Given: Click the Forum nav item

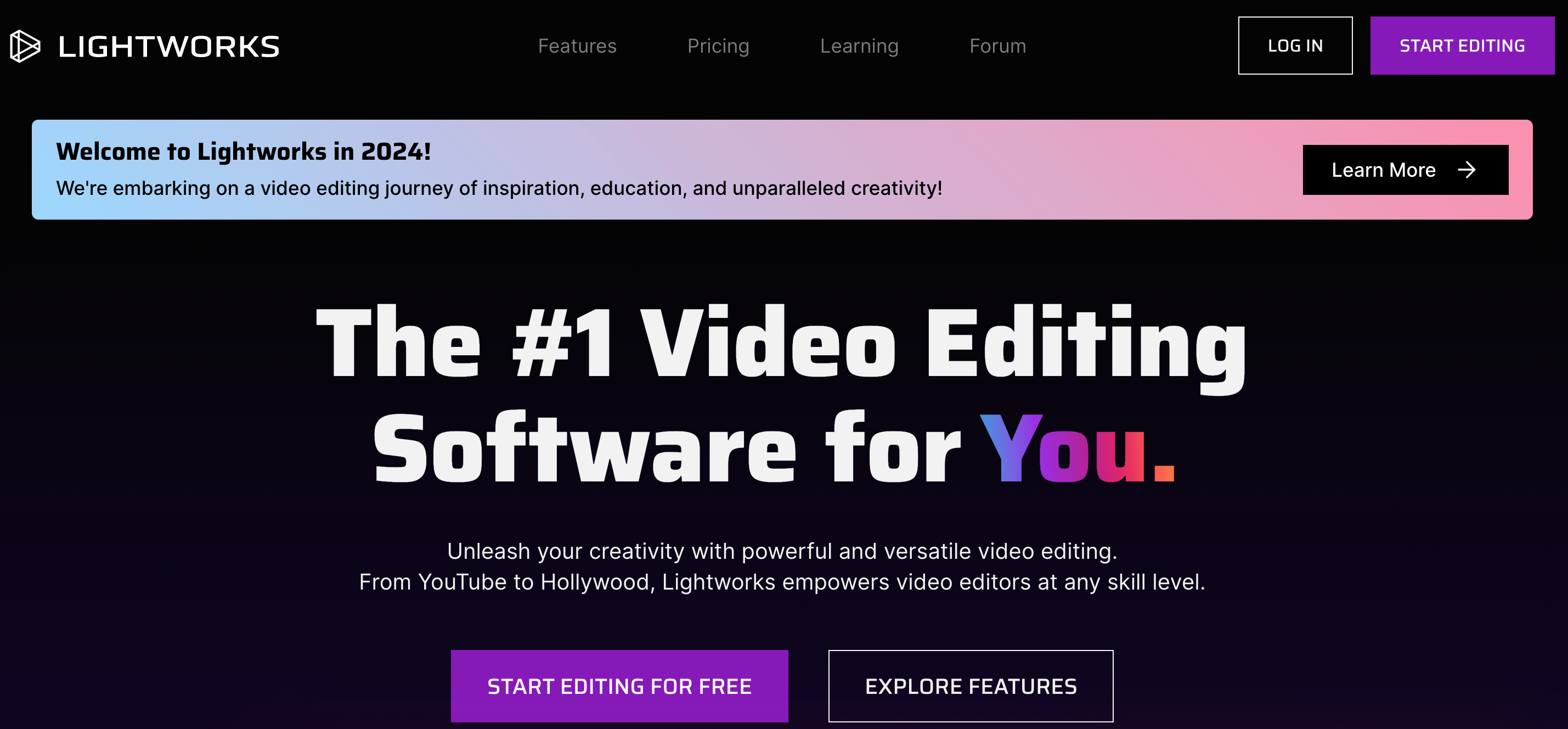Looking at the screenshot, I should (998, 45).
